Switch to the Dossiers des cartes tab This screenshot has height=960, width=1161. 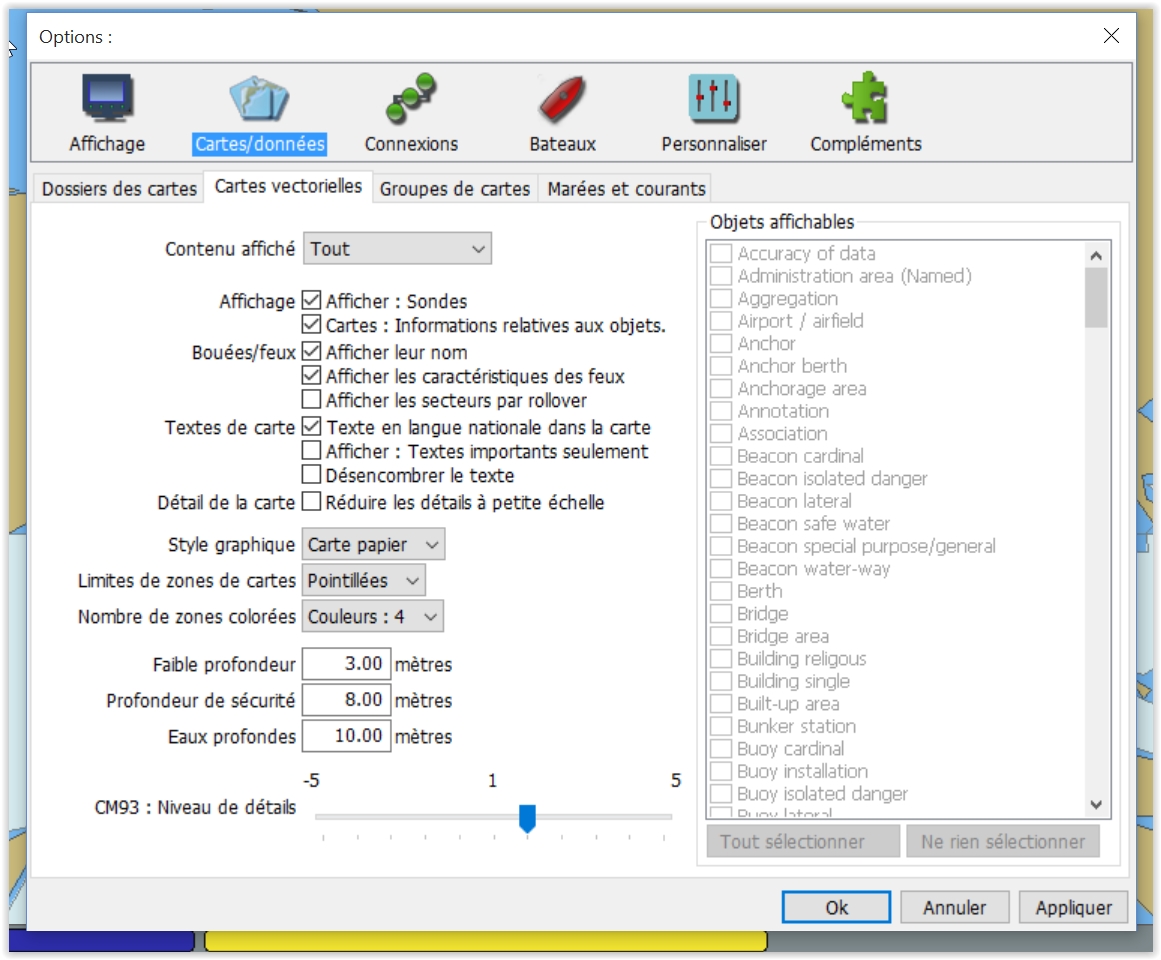coord(119,189)
